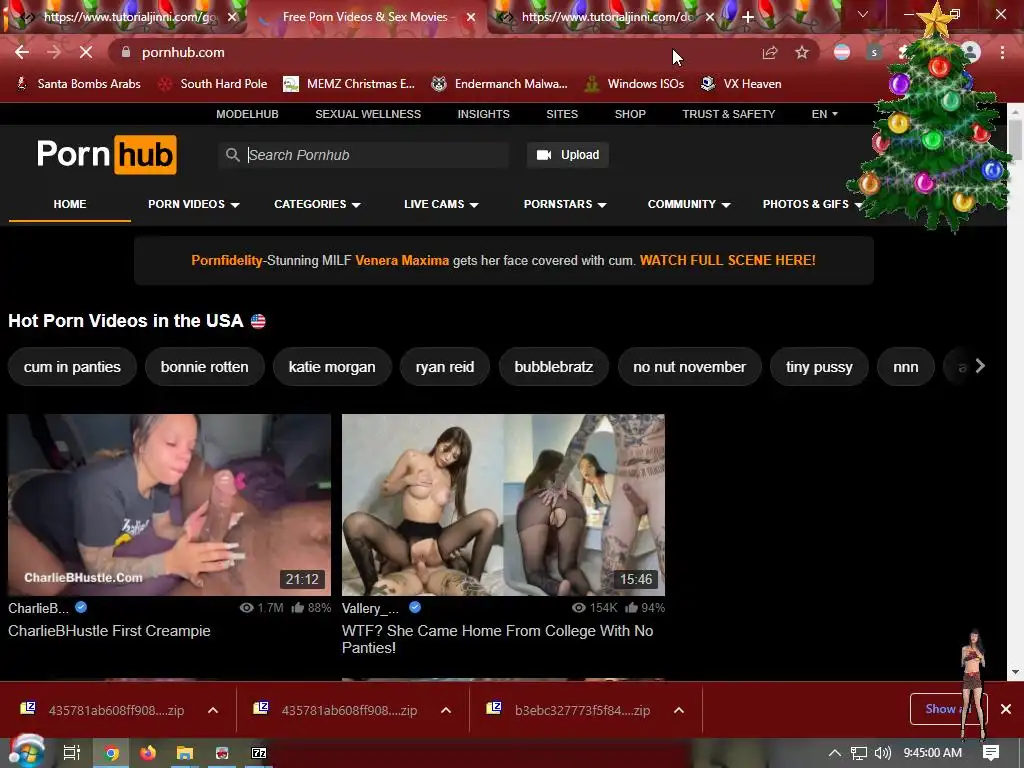Select the HOME navigation tab
1024x768 pixels.
point(70,204)
